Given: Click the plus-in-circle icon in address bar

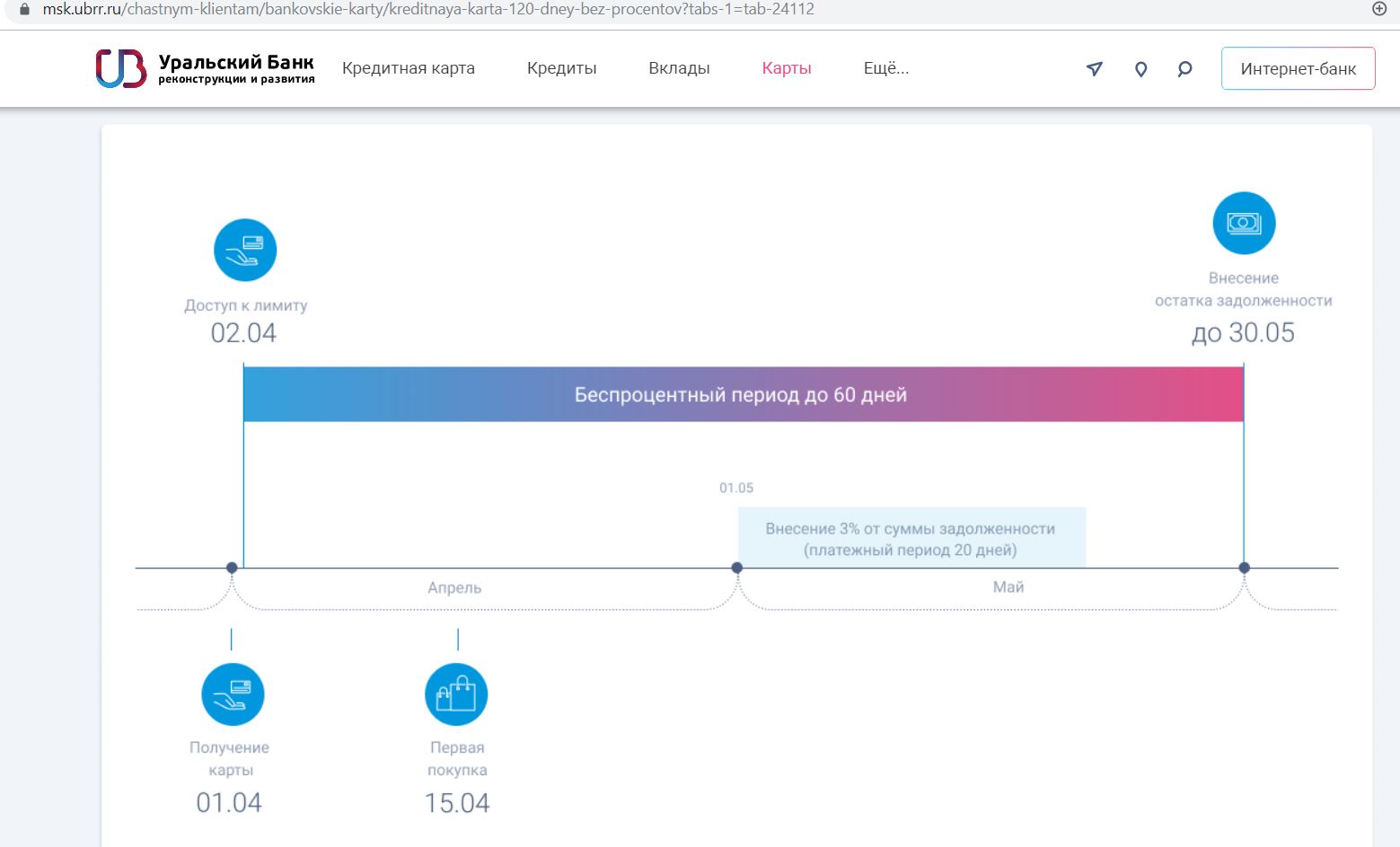Looking at the screenshot, I should click(1379, 9).
